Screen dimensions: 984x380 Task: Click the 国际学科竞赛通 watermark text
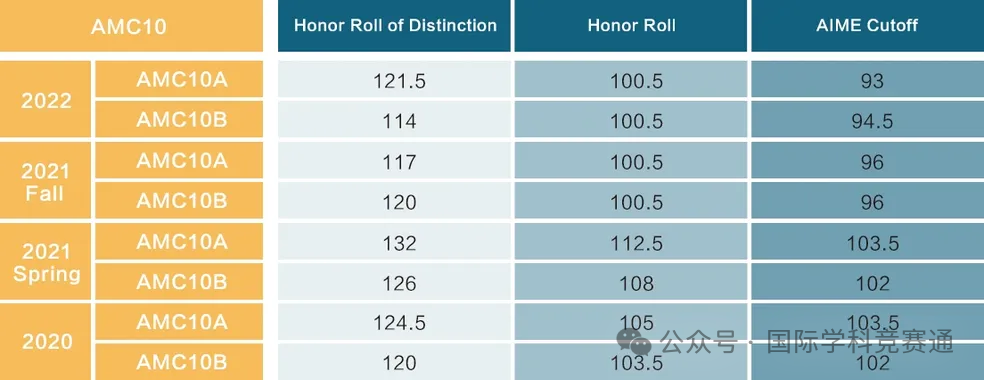860,342
